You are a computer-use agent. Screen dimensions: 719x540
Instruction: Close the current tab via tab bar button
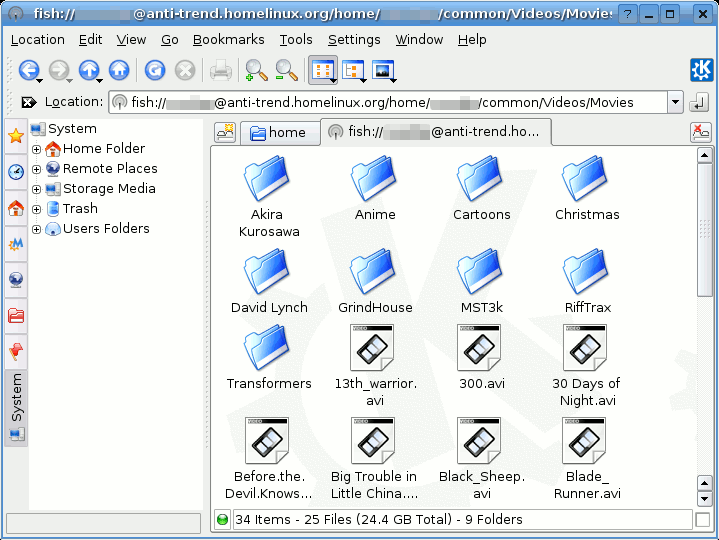701,132
